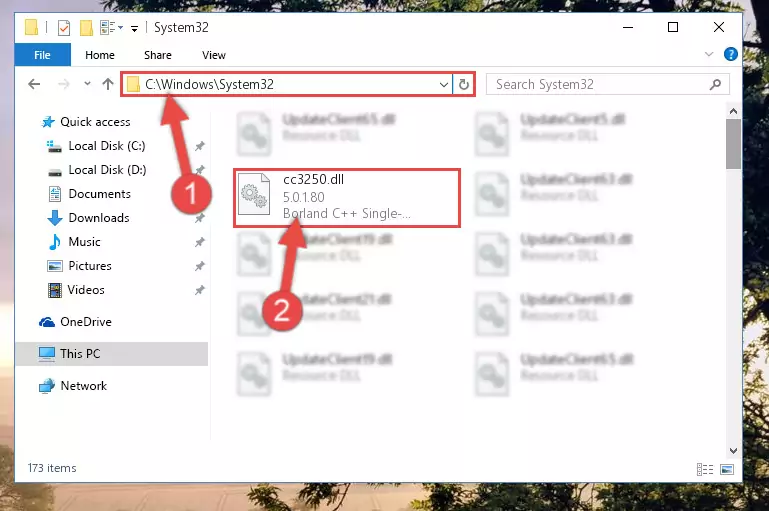Select Network in the navigation pane
The height and width of the screenshot is (511, 769).
[x=83, y=386]
